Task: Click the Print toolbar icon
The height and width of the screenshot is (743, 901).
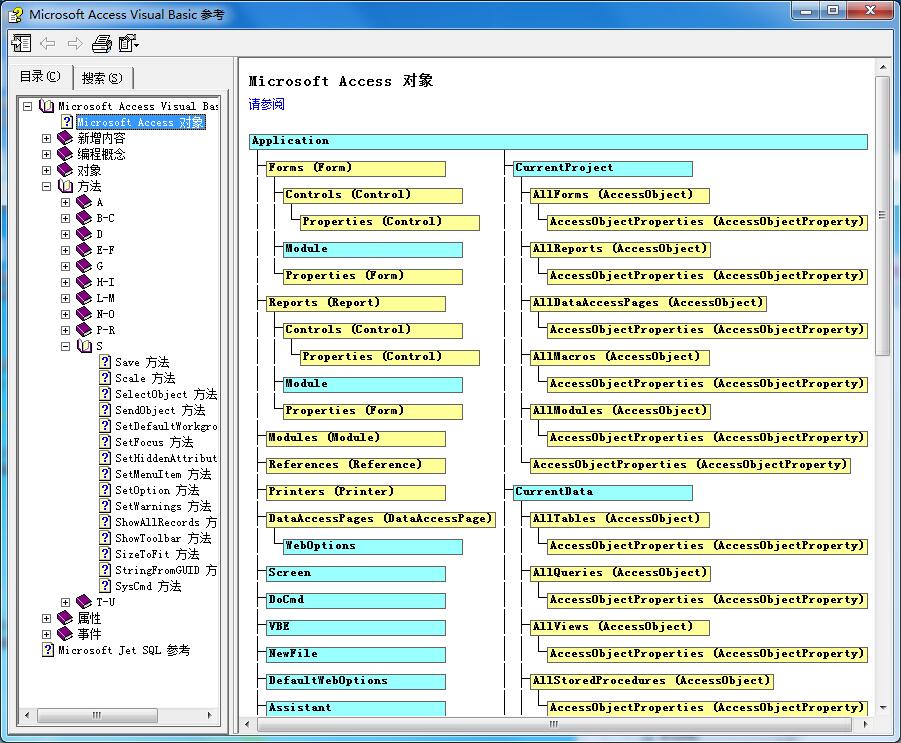Action: tap(102, 43)
